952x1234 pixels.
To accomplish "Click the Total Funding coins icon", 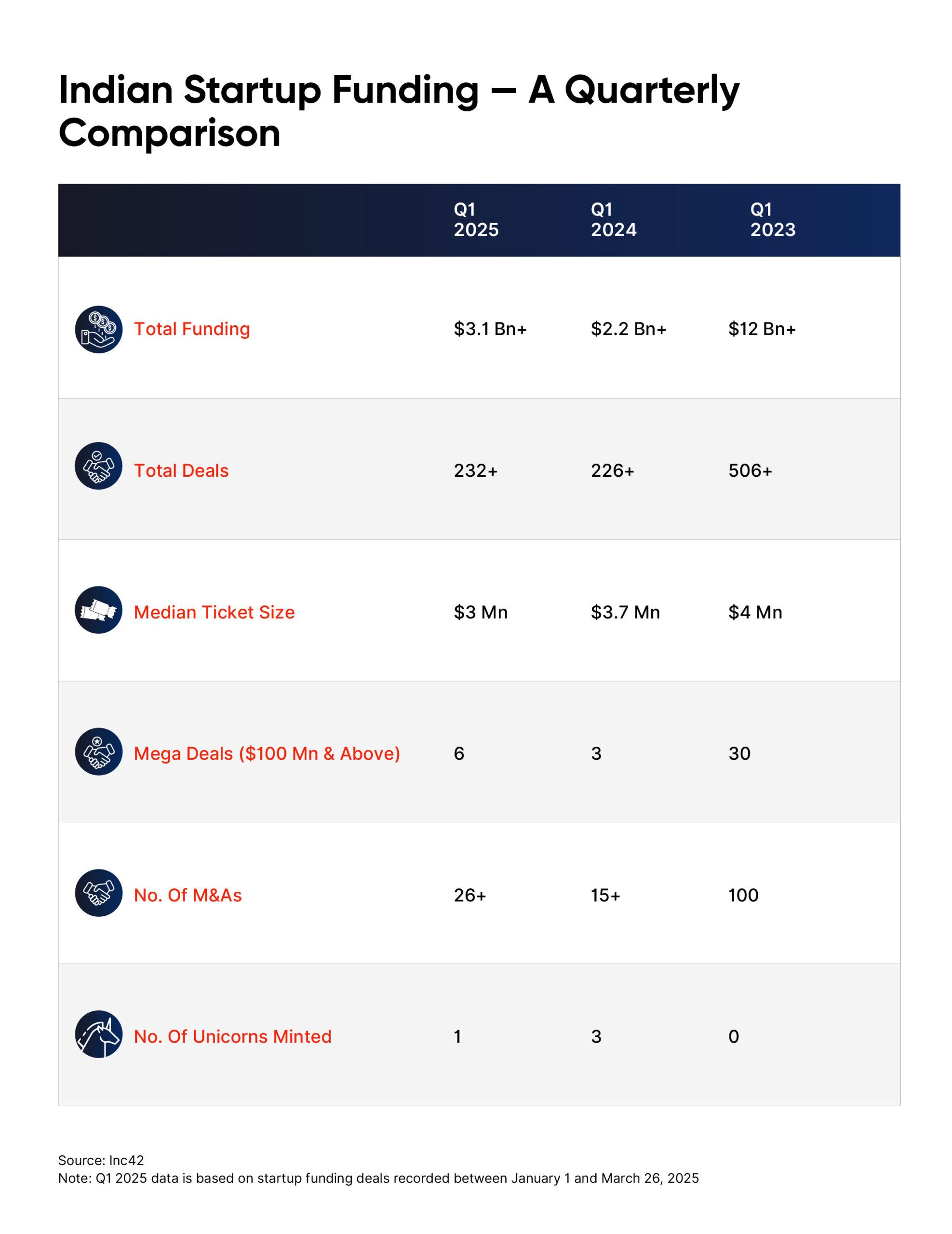I will pyautogui.click(x=98, y=329).
